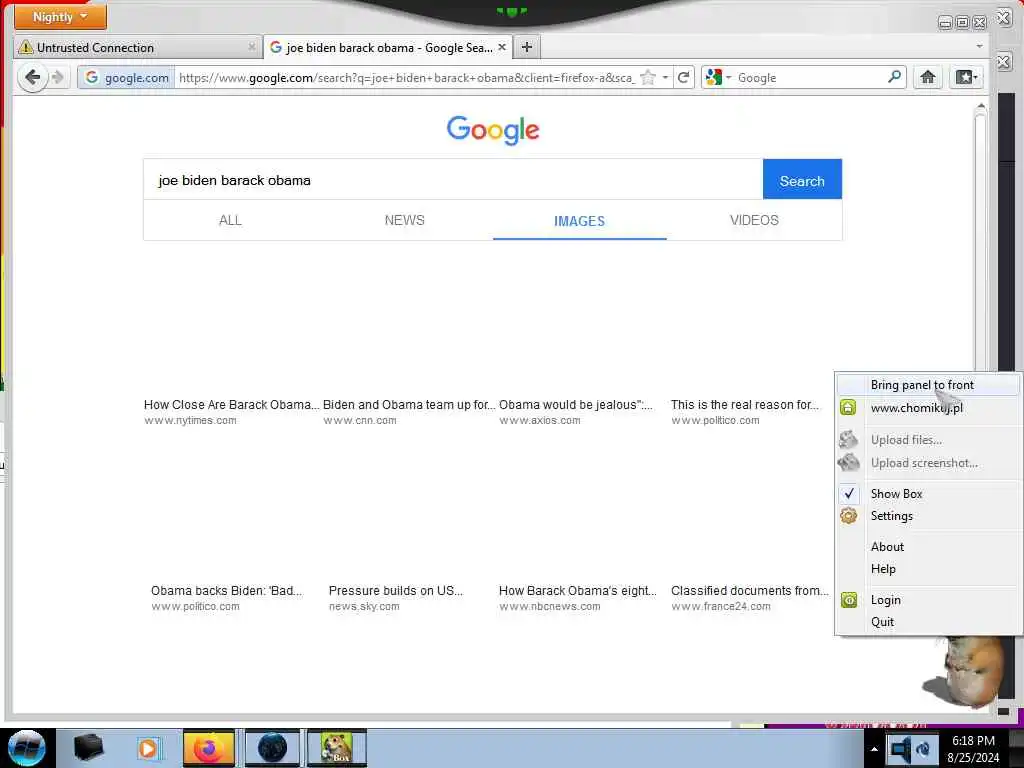Switch to the Untrusted Connection tab

coord(137,48)
